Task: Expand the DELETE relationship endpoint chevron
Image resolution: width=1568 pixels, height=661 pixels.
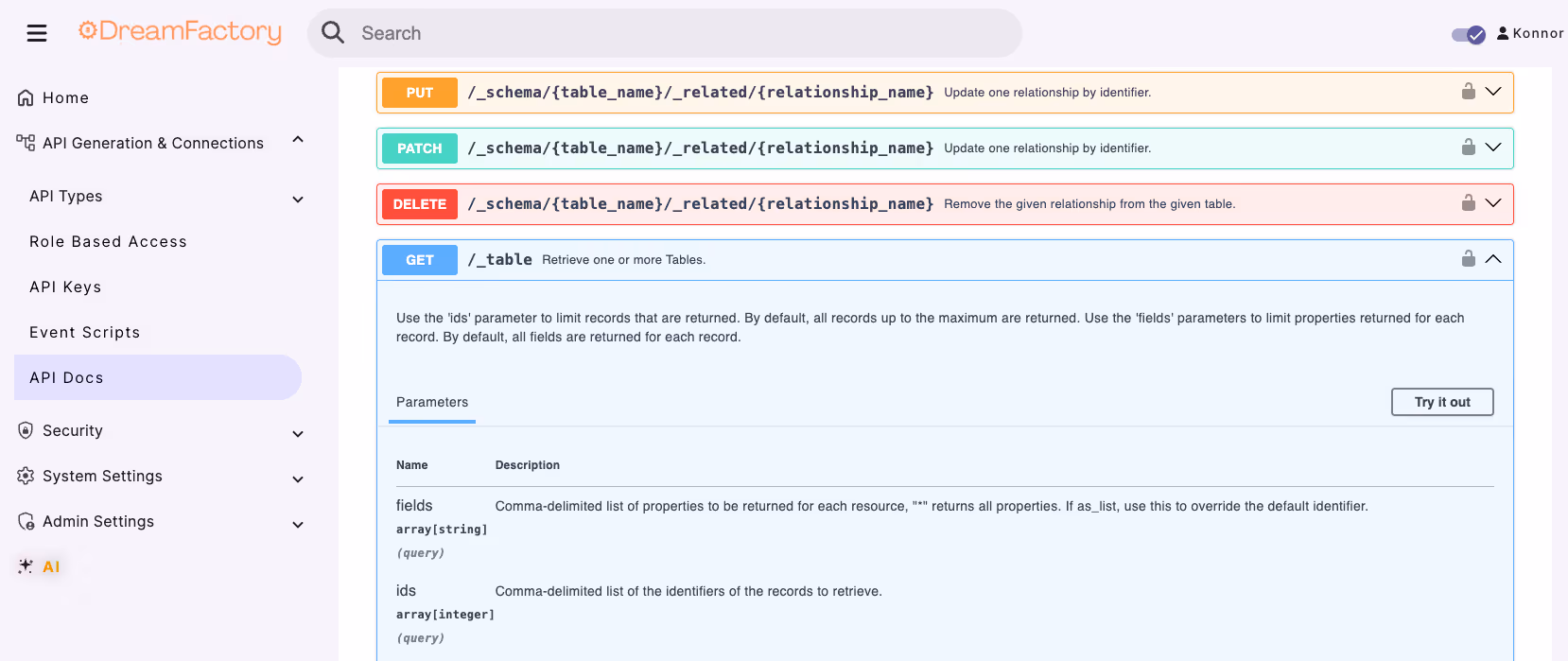Action: point(1493,203)
